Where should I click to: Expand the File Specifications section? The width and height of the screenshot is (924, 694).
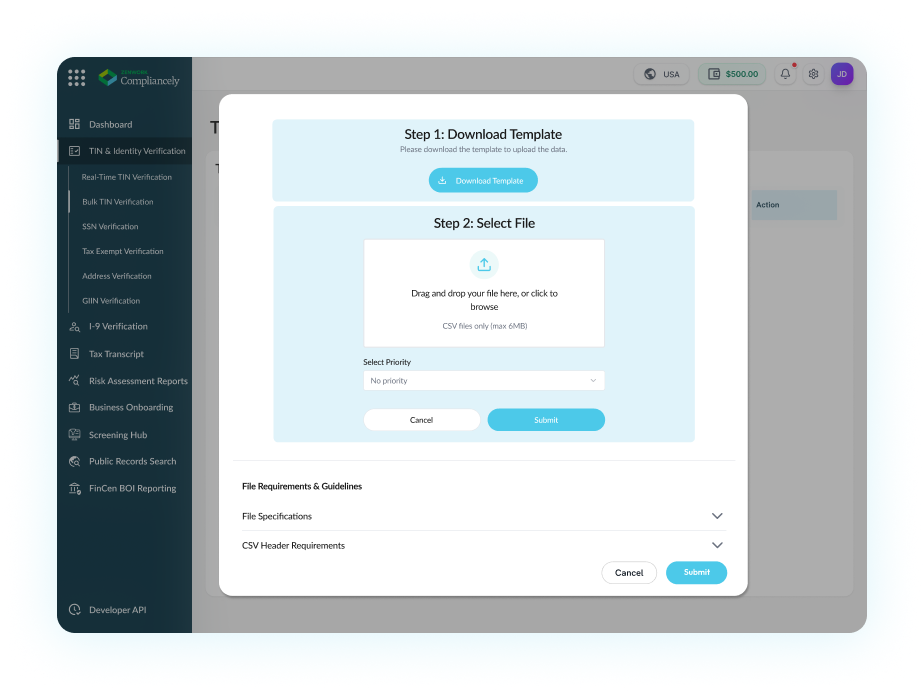716,516
